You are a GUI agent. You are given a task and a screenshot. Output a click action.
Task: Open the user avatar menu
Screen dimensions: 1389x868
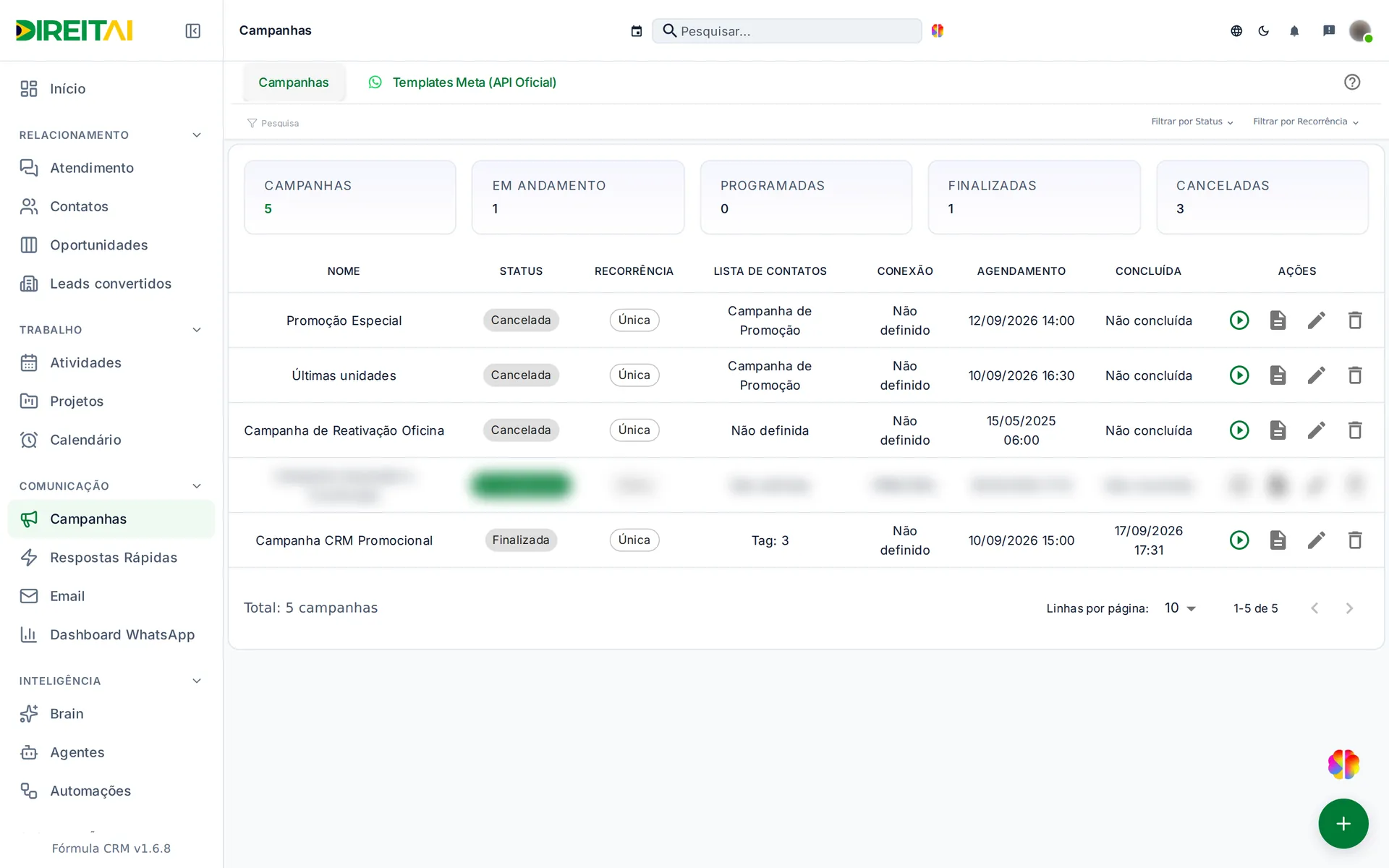pos(1360,30)
